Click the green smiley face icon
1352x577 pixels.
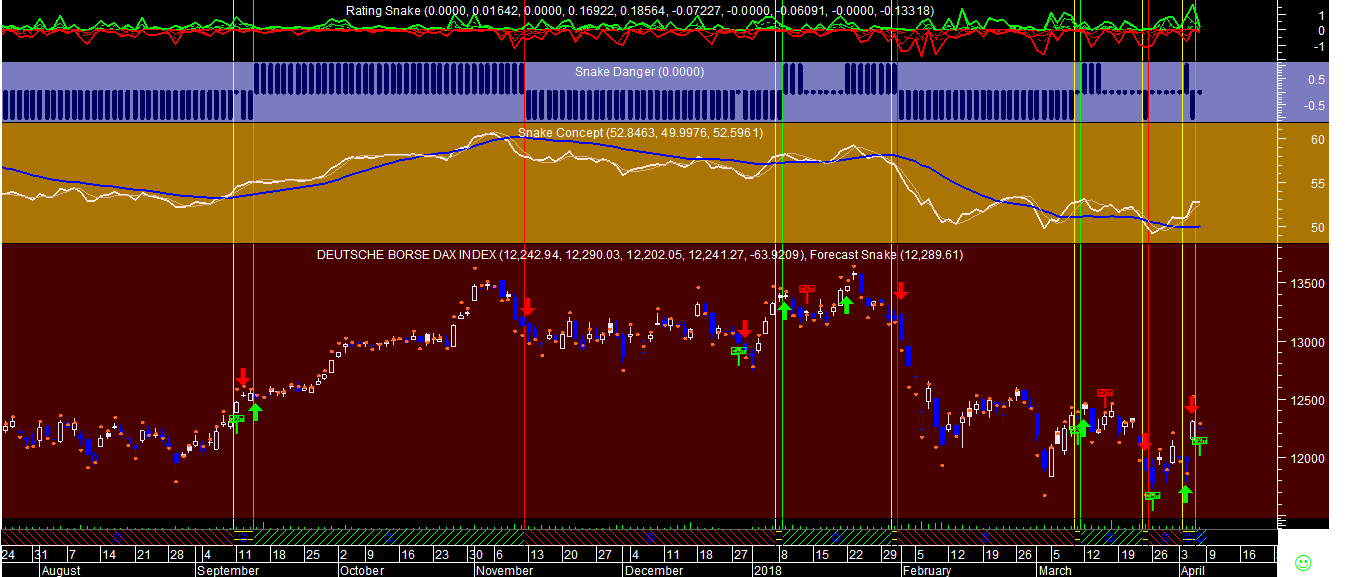pos(1302,562)
